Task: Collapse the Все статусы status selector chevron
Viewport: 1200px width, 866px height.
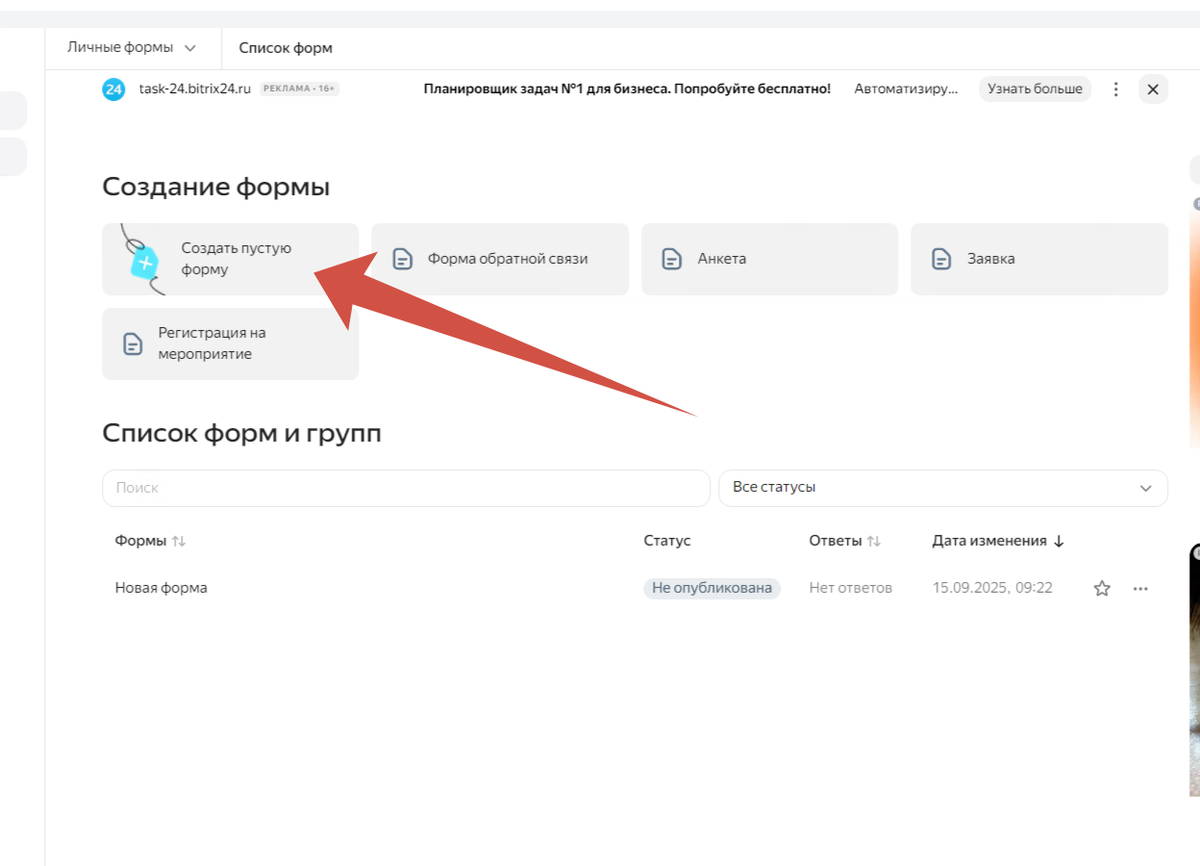Action: point(1146,488)
